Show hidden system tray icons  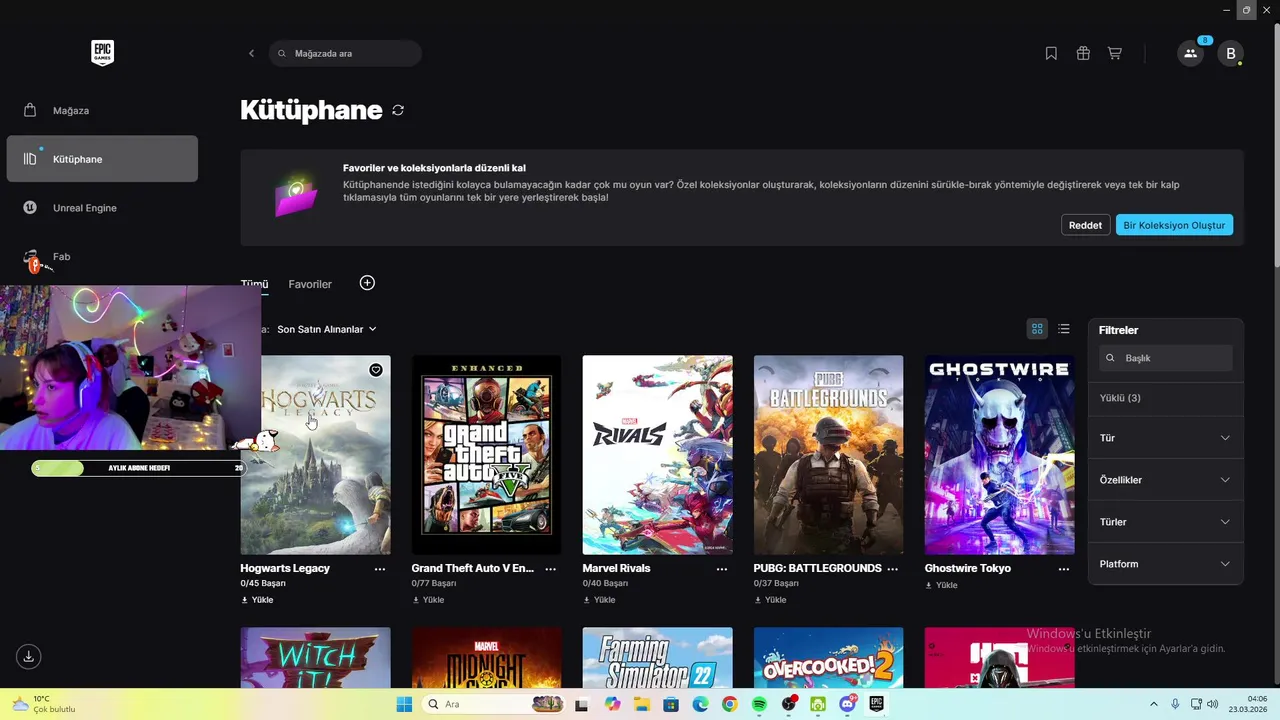tap(1153, 704)
